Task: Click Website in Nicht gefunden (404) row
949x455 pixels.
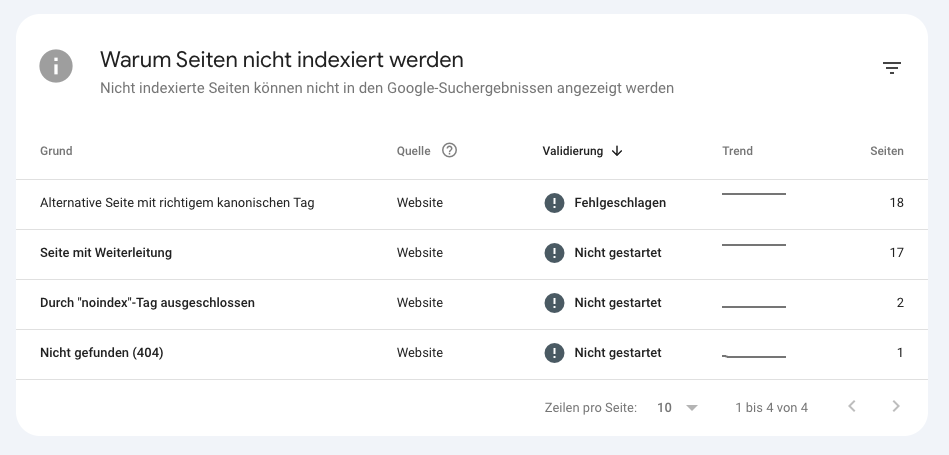Action: (x=419, y=353)
